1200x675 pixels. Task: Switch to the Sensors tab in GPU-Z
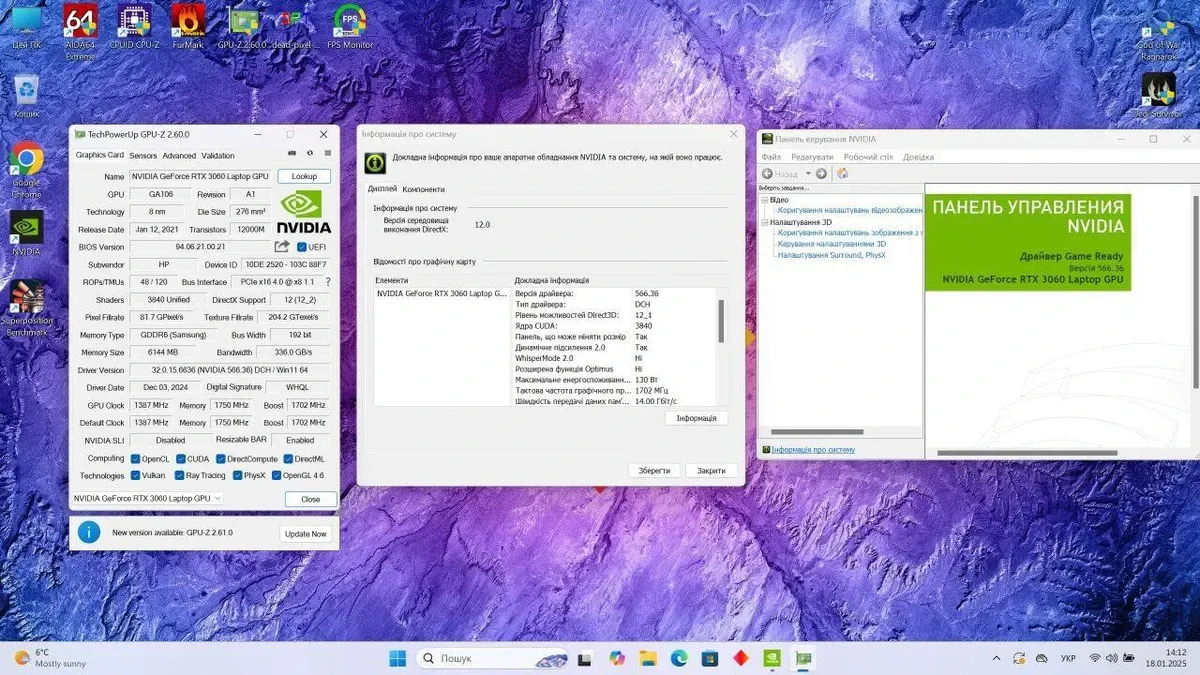click(143, 156)
